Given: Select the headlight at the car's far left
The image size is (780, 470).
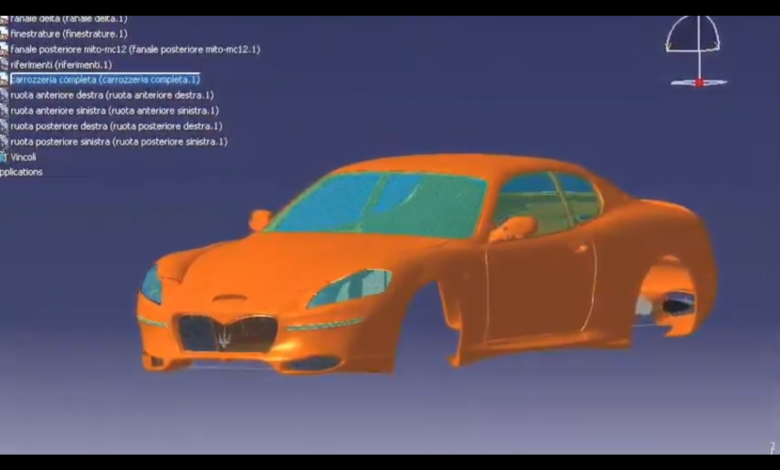Looking at the screenshot, I should pos(152,284).
